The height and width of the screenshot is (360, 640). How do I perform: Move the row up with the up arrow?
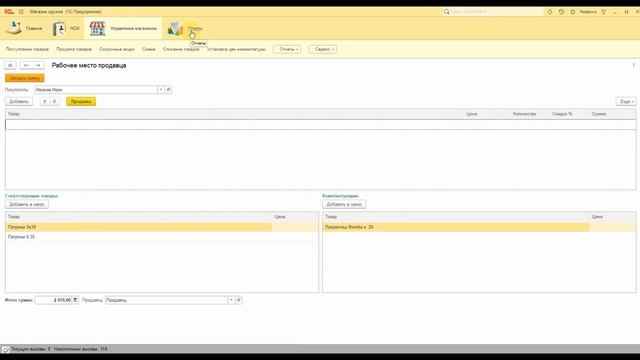pyautogui.click(x=44, y=101)
